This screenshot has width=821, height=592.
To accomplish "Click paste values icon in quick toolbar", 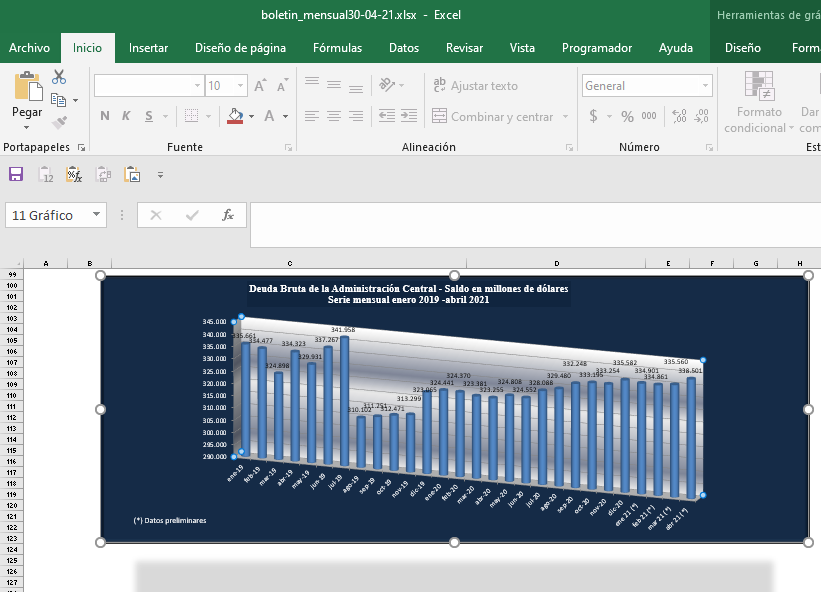I will 46,174.
